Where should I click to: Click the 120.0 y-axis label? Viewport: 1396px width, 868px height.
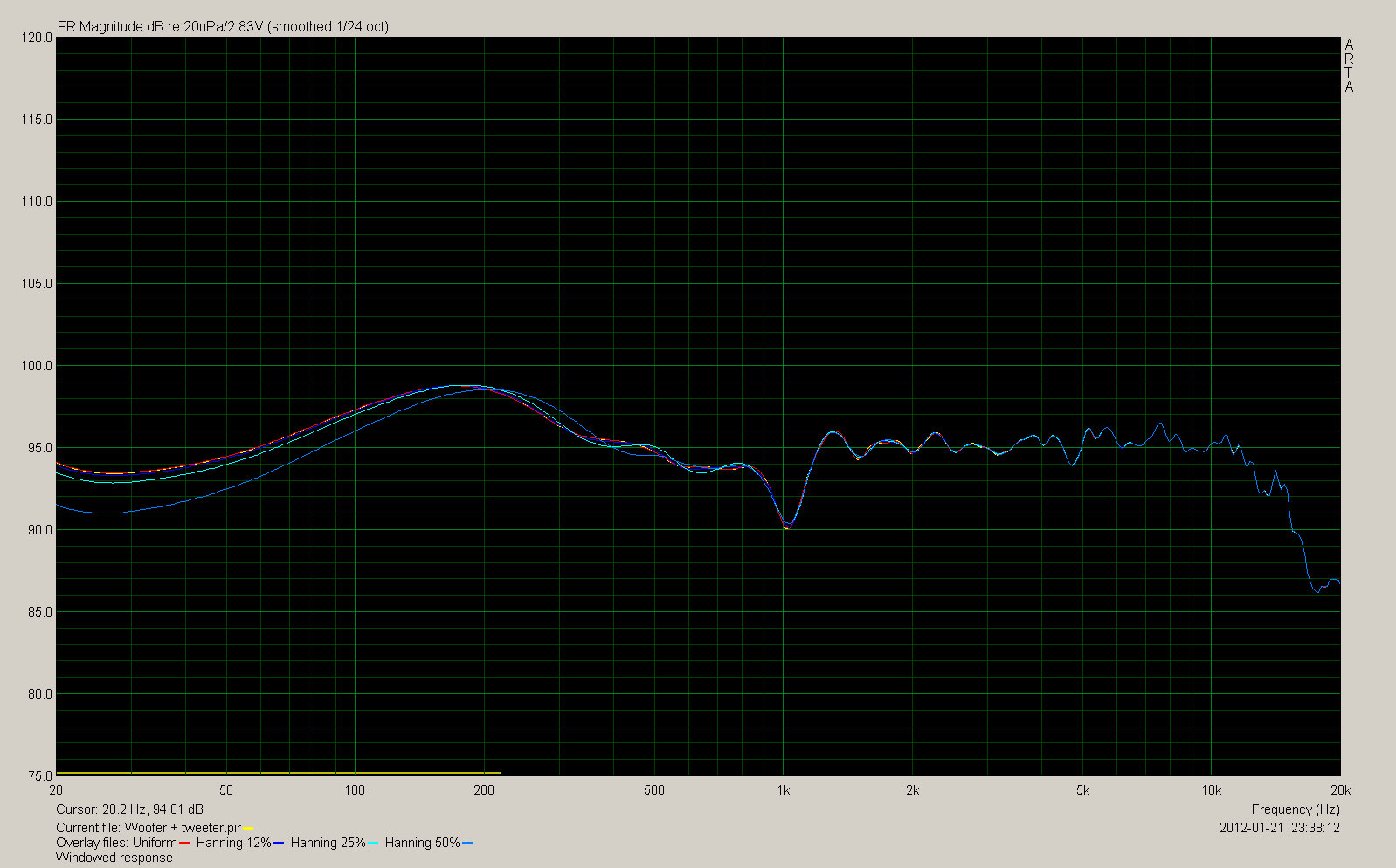coord(37,38)
